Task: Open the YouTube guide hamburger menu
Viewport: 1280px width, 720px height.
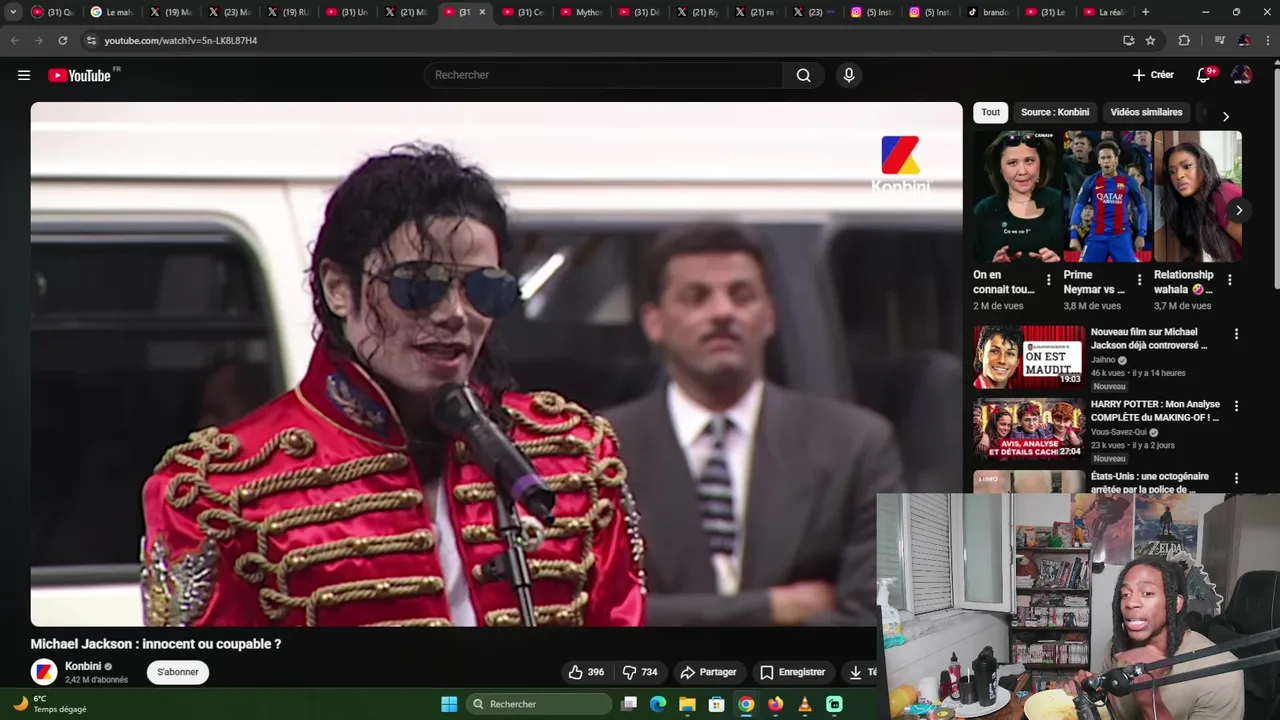Action: 24,75
